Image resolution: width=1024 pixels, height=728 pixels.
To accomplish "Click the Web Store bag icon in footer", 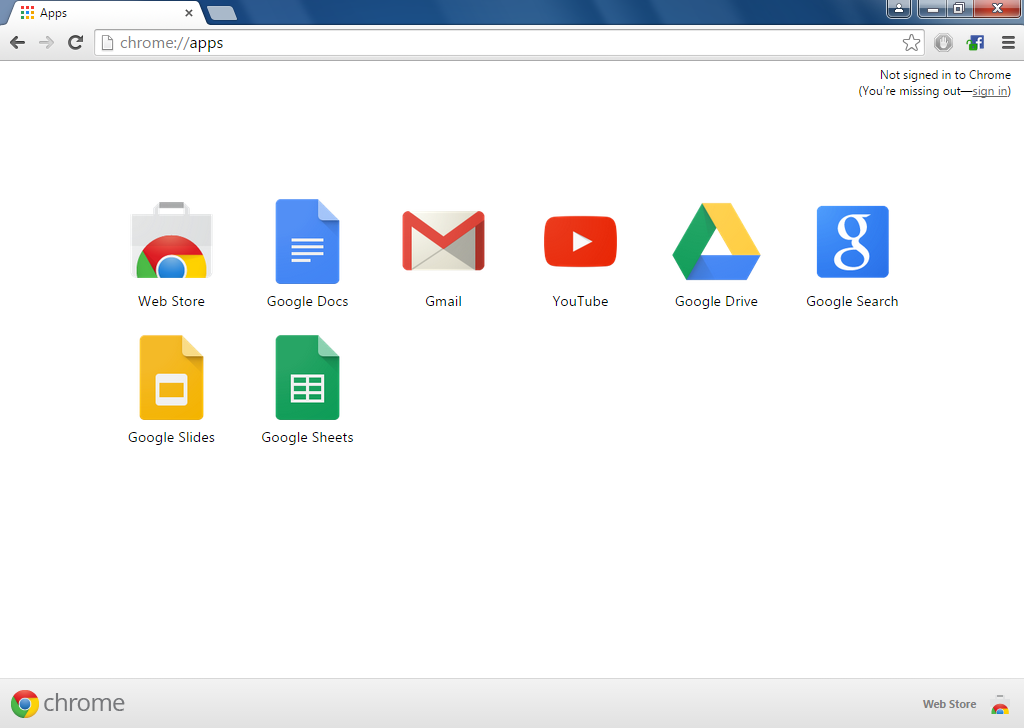I will [x=999, y=704].
